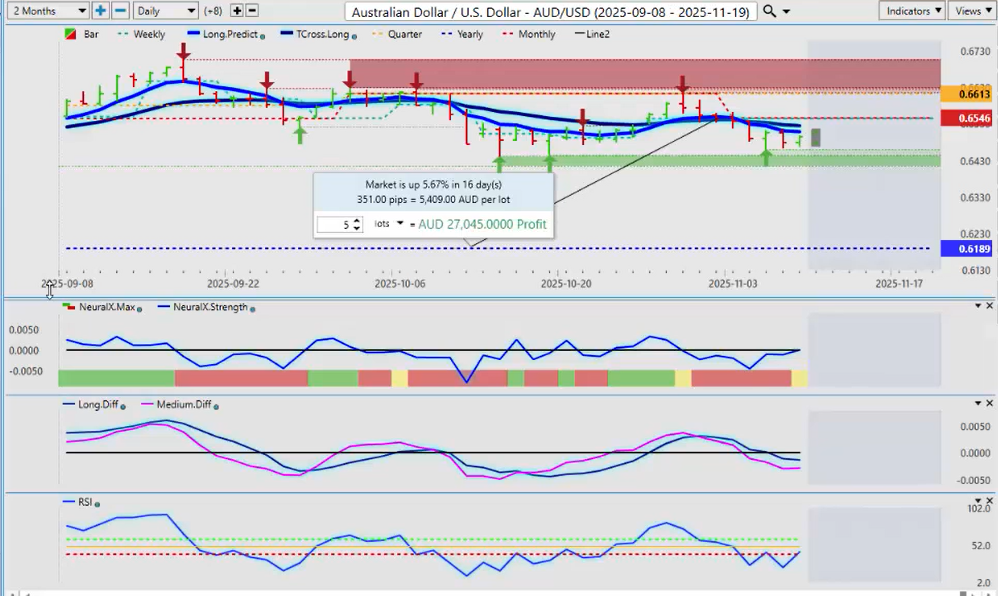This screenshot has width=998, height=596.
Task: Open the Views menu
Action: tap(971, 11)
